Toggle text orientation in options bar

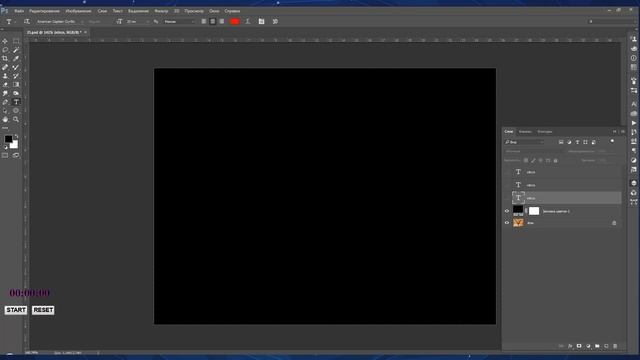pos(27,21)
